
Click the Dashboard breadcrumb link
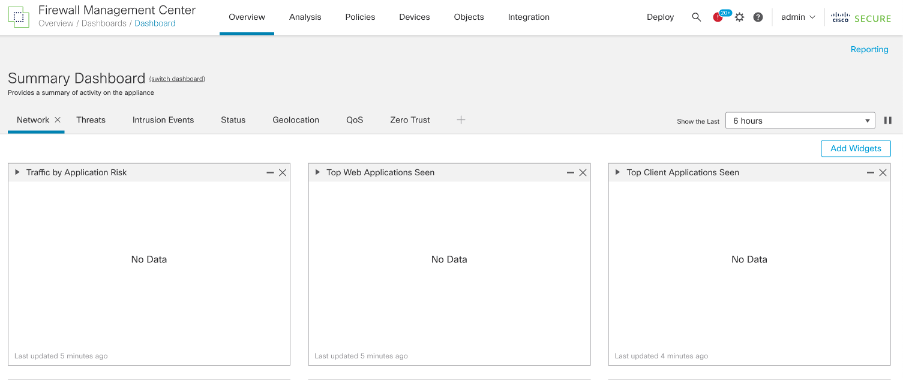155,24
